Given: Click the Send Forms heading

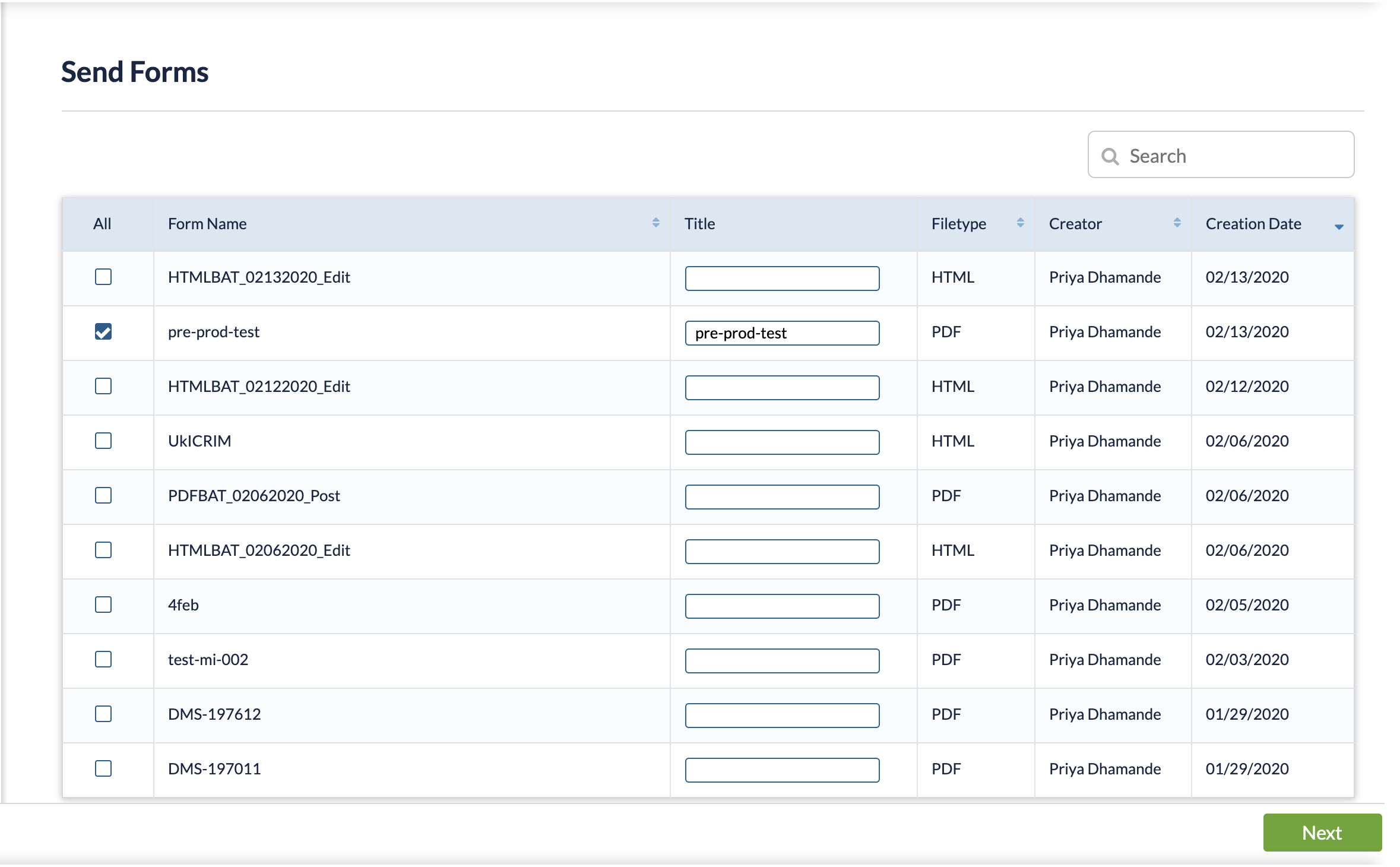Looking at the screenshot, I should [135, 72].
